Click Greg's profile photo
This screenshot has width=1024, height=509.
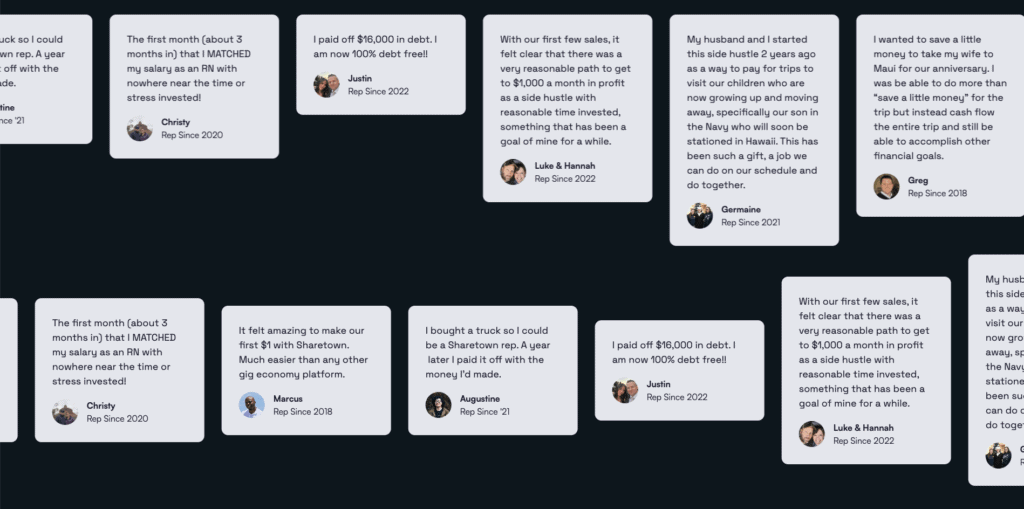click(x=886, y=186)
